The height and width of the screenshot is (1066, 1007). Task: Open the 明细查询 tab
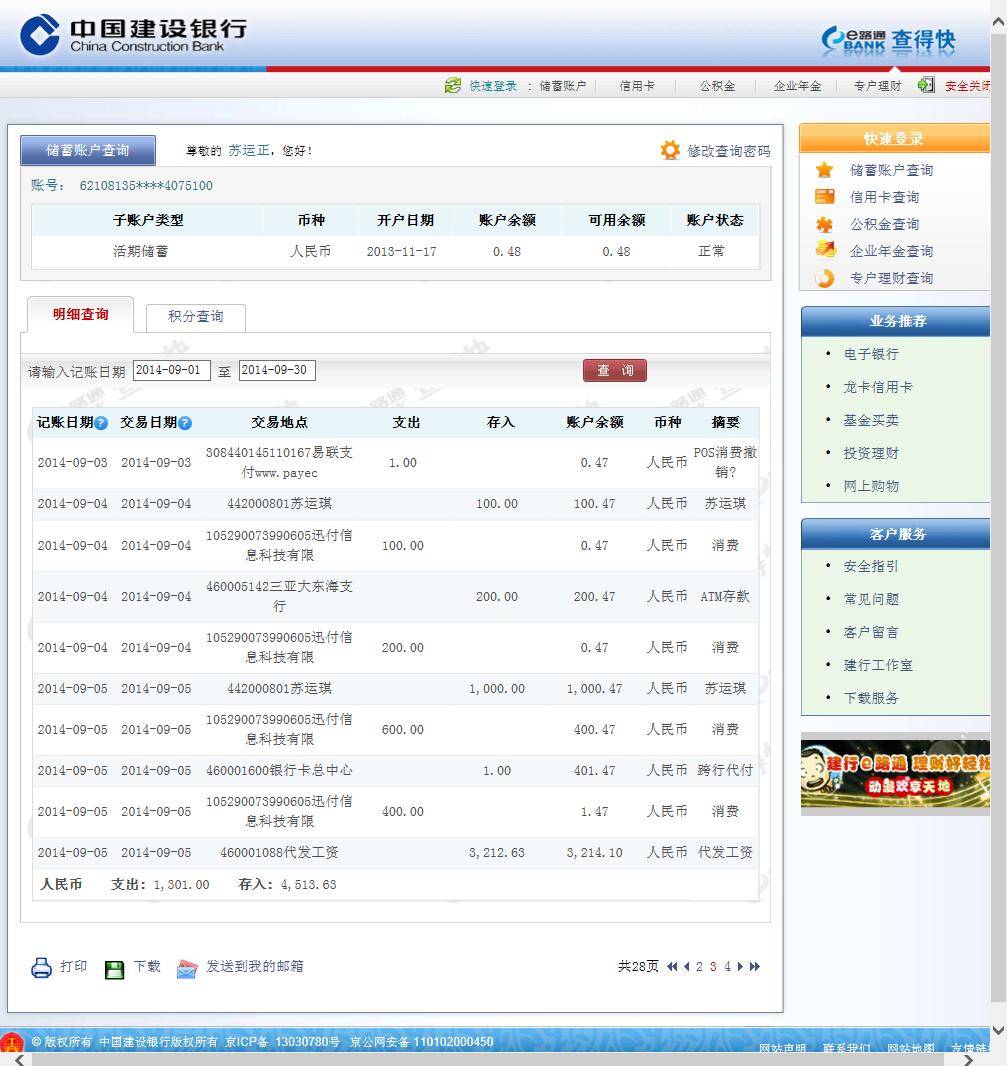80,314
